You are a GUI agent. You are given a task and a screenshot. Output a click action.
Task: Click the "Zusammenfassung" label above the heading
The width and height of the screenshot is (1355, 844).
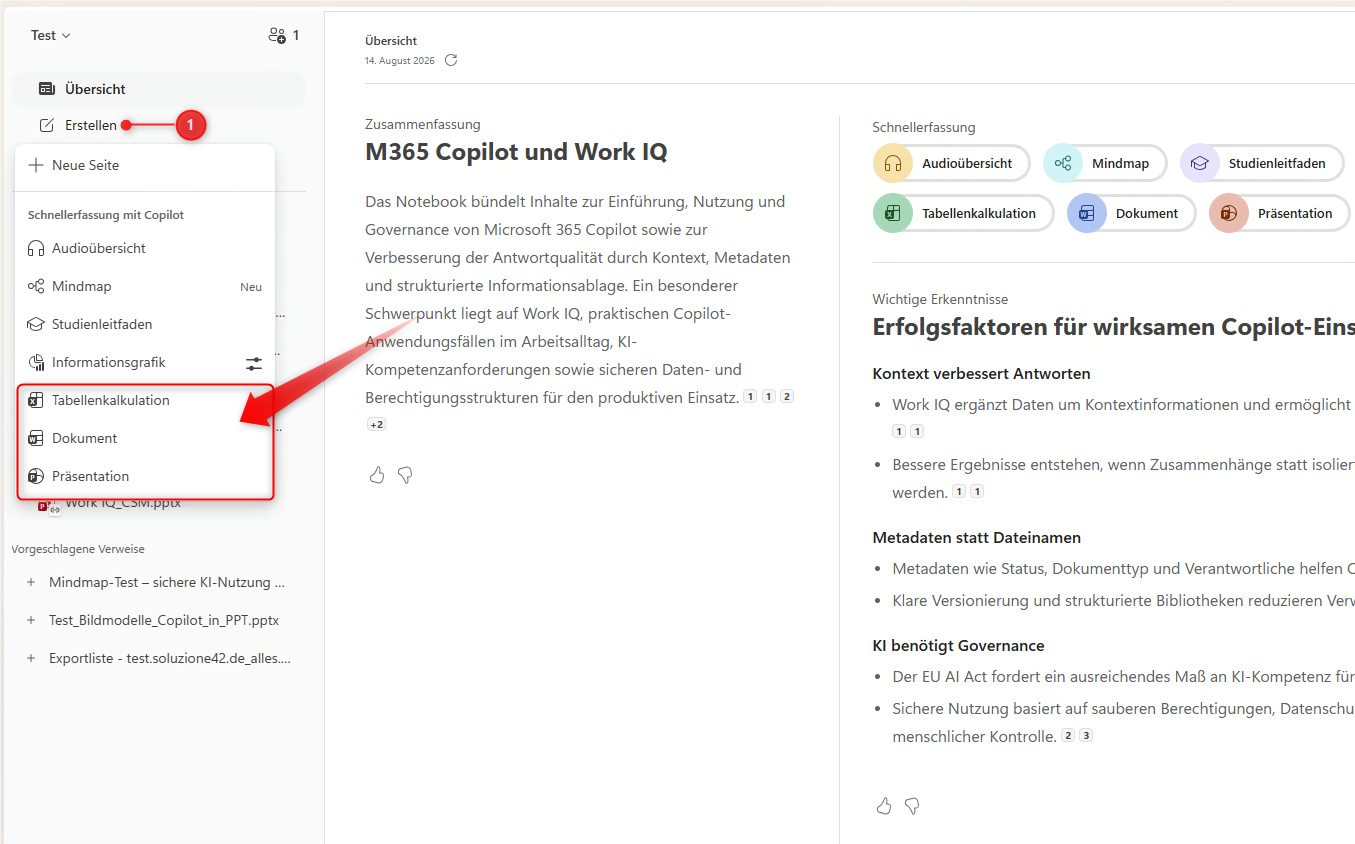point(423,124)
